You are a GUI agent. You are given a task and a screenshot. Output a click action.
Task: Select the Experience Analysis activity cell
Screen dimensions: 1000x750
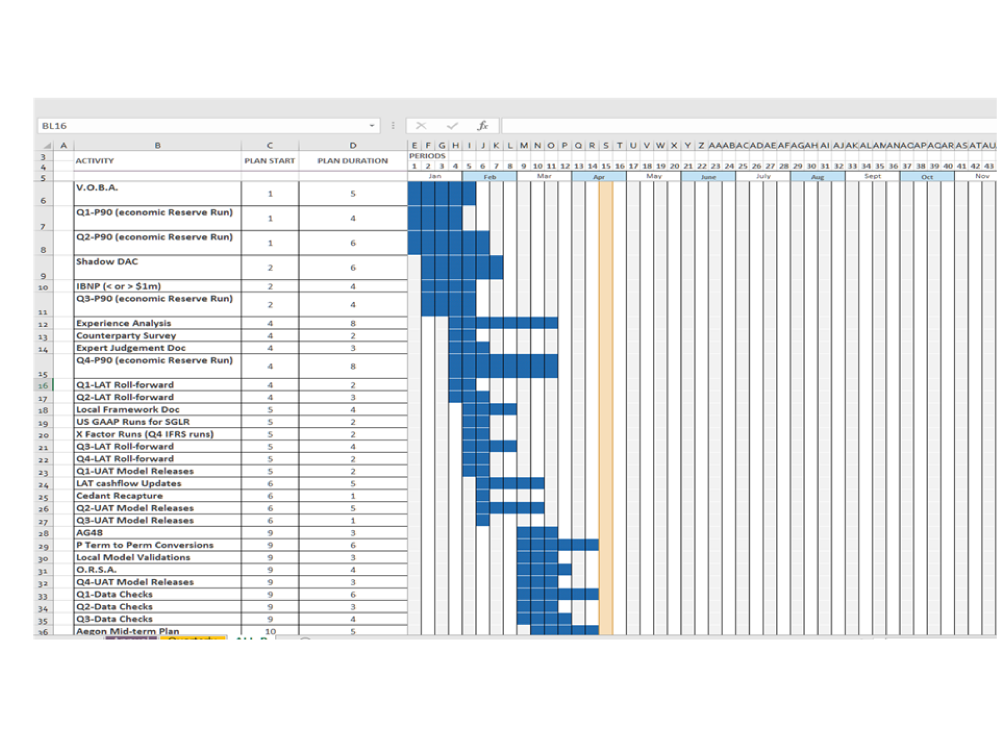click(158, 323)
